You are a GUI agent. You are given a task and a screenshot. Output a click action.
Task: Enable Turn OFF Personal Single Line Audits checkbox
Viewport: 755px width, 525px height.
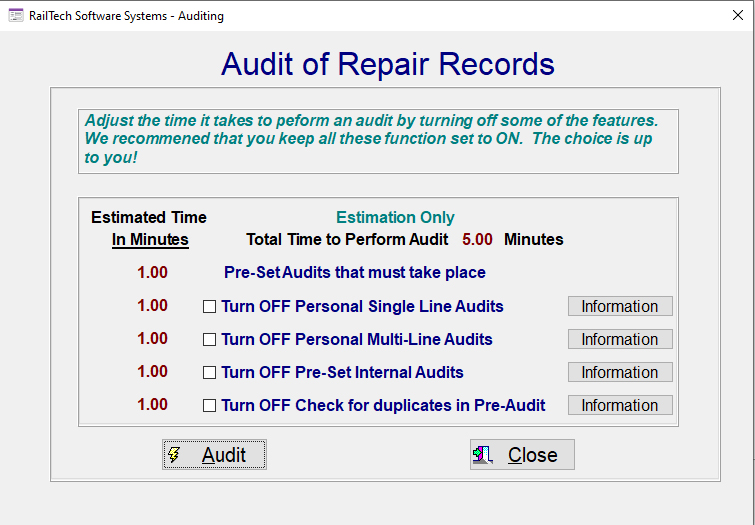click(209, 306)
